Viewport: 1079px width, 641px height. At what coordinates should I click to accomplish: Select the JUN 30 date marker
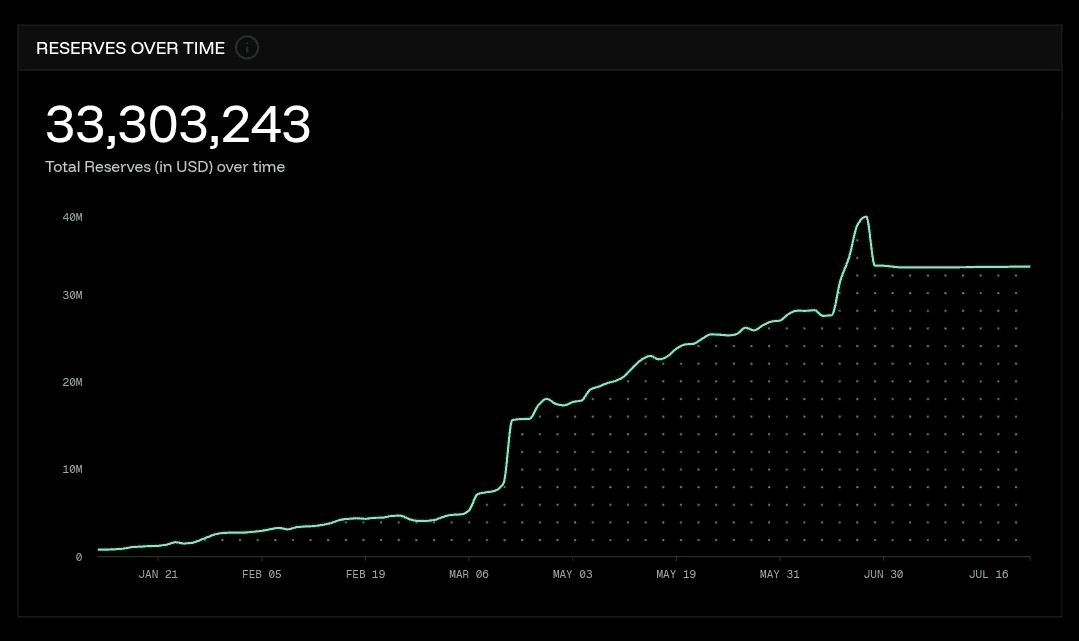[x=884, y=574]
